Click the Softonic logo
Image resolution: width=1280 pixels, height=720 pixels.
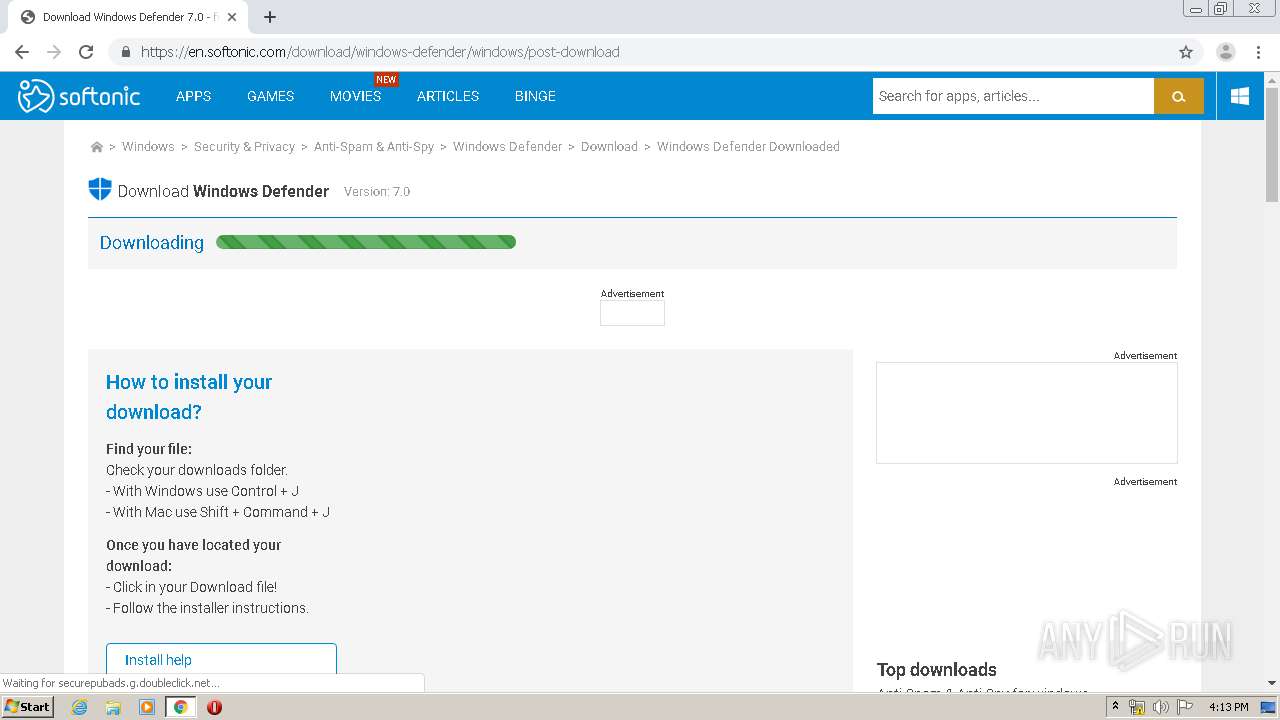point(79,96)
